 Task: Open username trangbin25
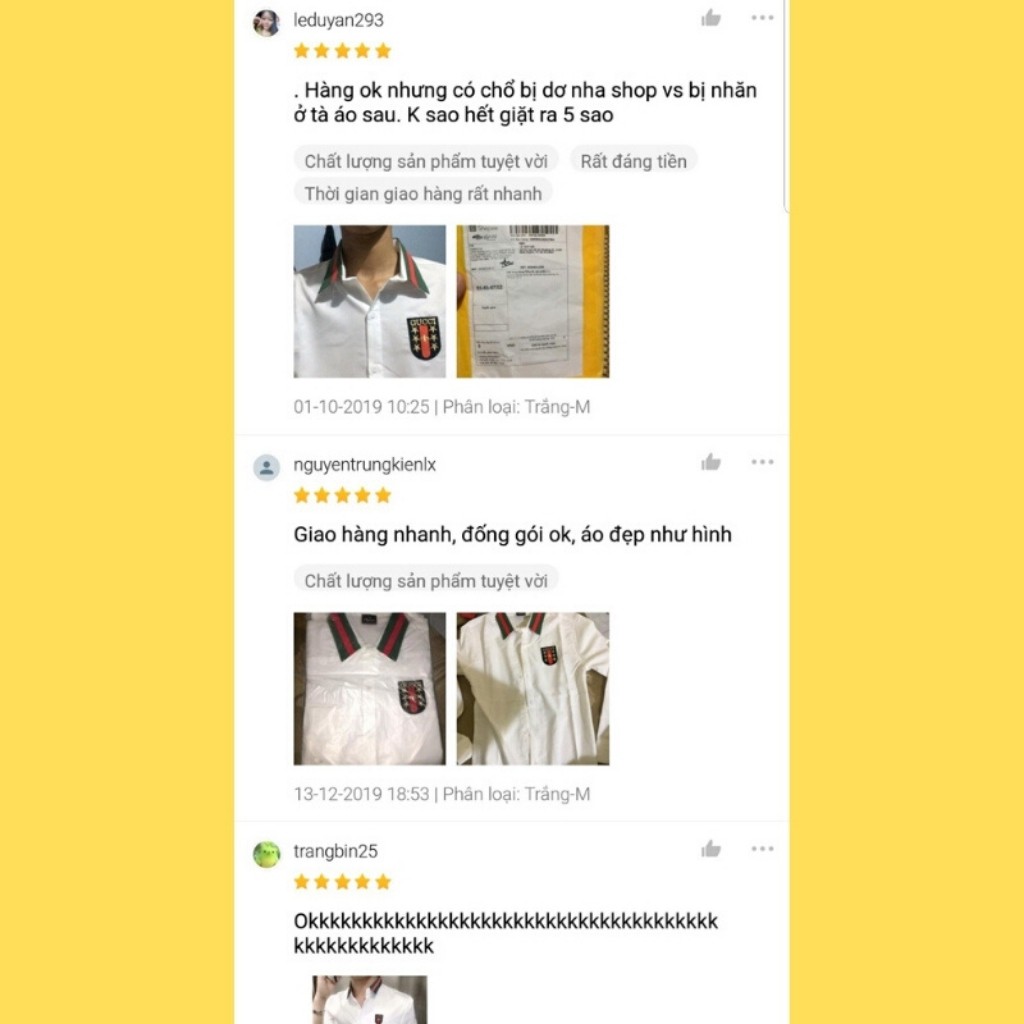pyautogui.click(x=336, y=851)
